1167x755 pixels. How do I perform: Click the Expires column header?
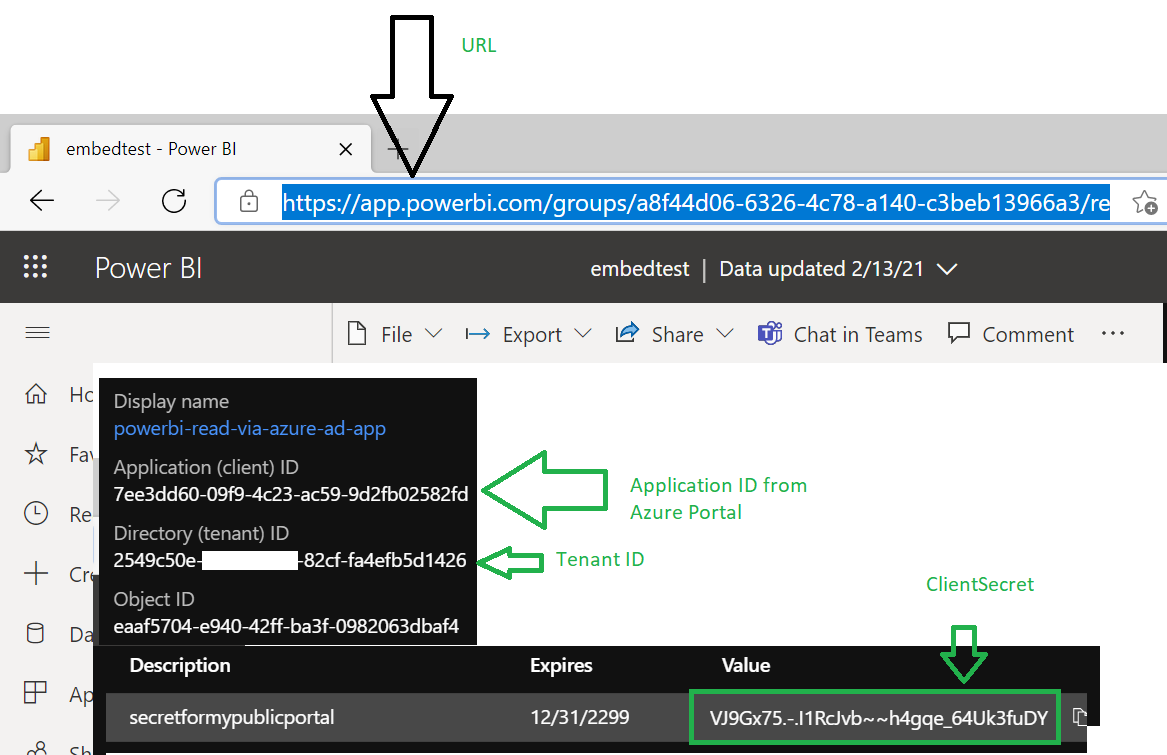point(561,666)
